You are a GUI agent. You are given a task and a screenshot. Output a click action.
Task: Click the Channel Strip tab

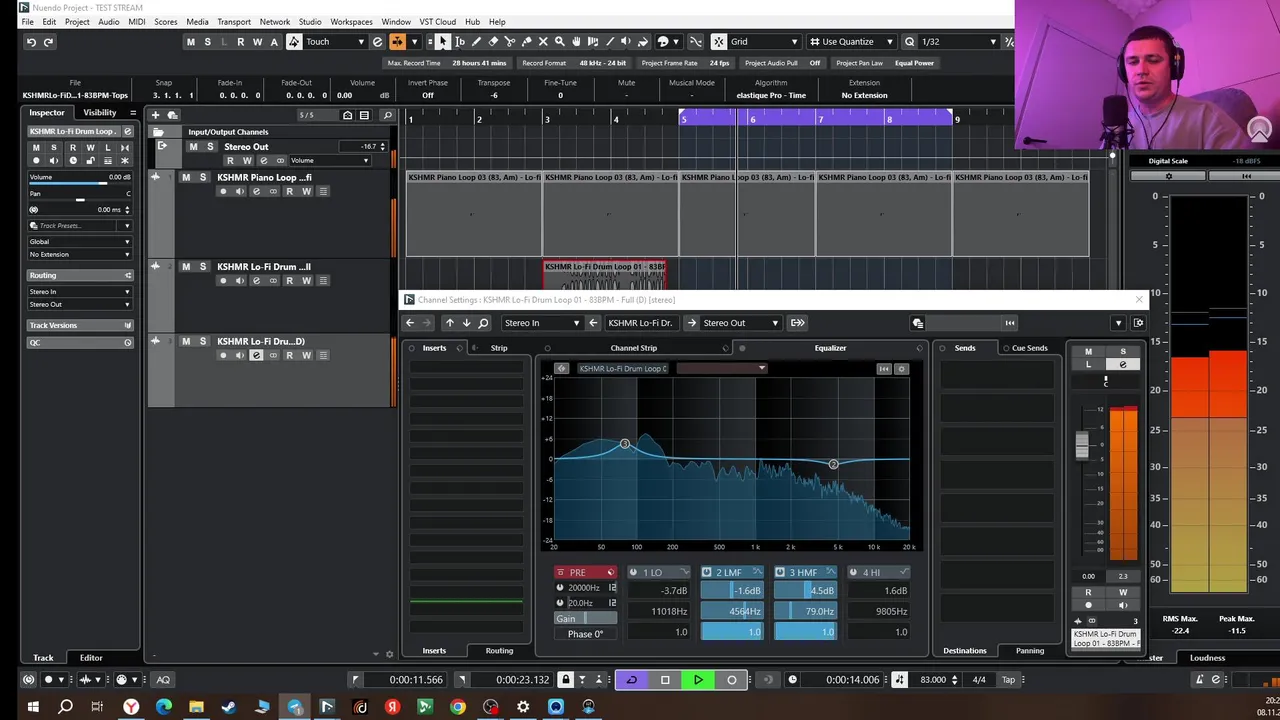coord(633,348)
